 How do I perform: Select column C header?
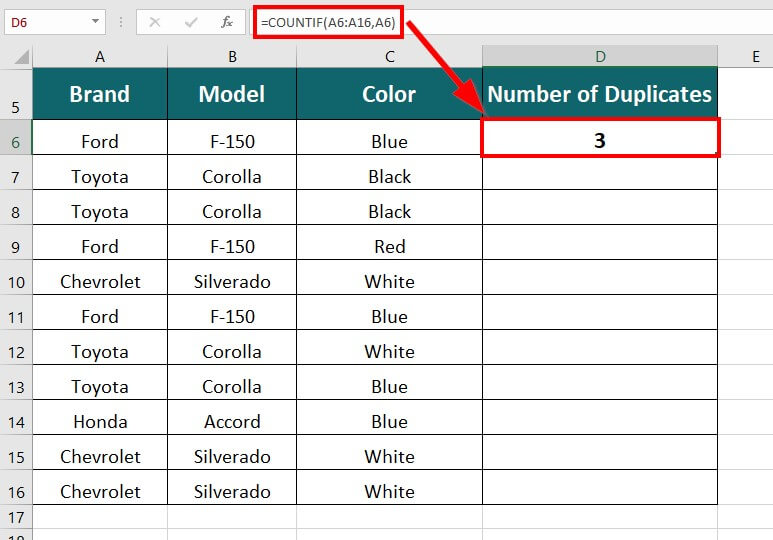(x=389, y=57)
